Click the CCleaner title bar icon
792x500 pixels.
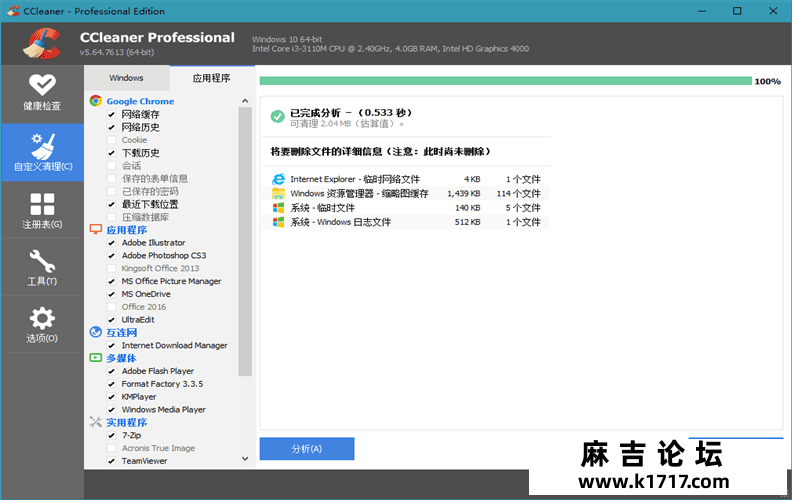(14, 11)
